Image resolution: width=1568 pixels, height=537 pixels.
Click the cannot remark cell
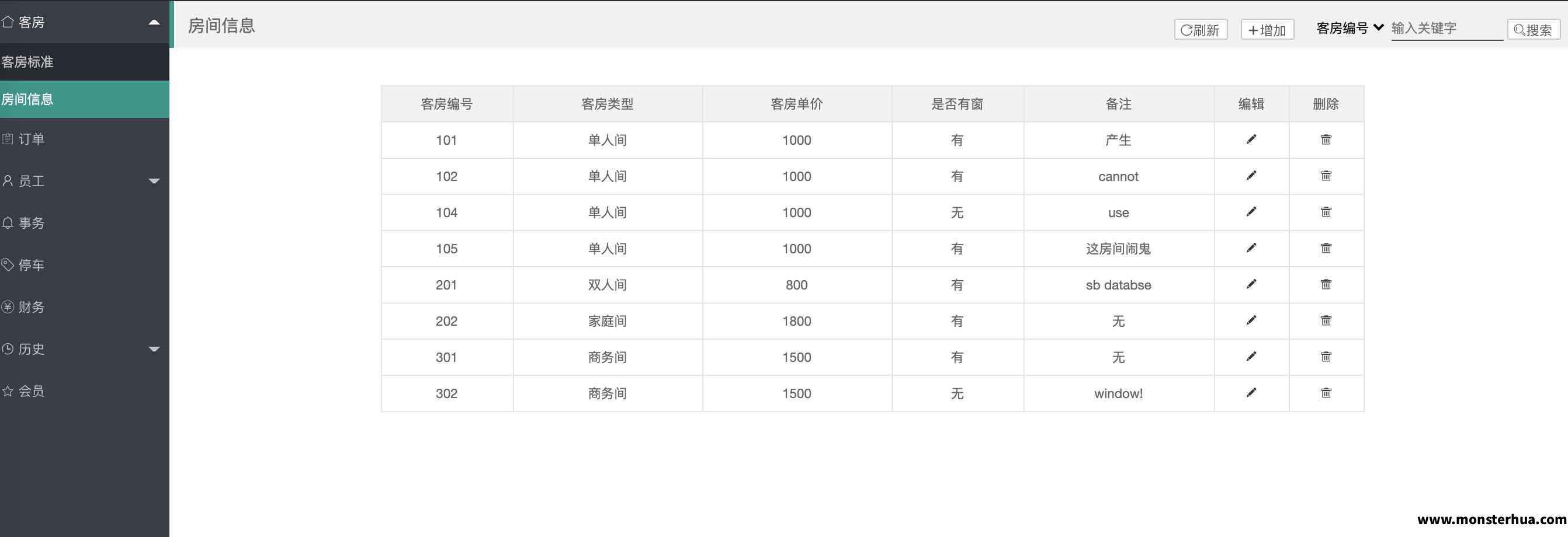(x=1119, y=176)
